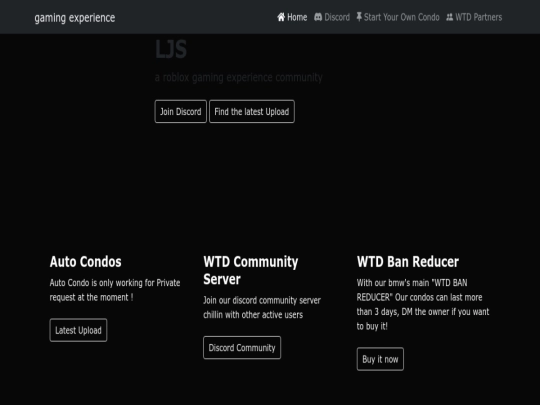This screenshot has width=540, height=405.
Task: Open the WTD Partners nav link
Action: pyautogui.click(x=474, y=17)
